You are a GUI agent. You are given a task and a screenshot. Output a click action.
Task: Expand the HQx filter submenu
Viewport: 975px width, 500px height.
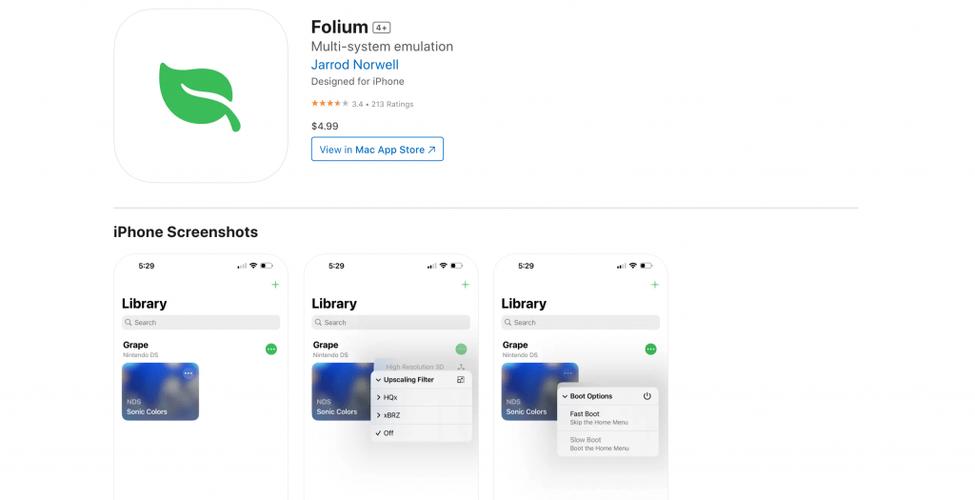(x=421, y=397)
